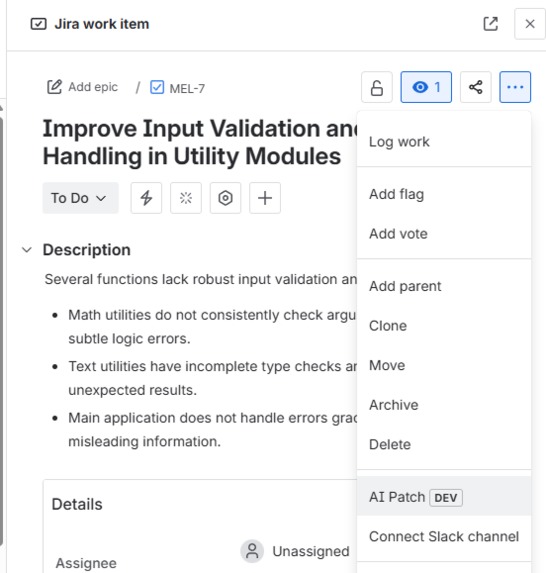Click the left vertical scrollbar
546x573 pixels.
(1, 329)
